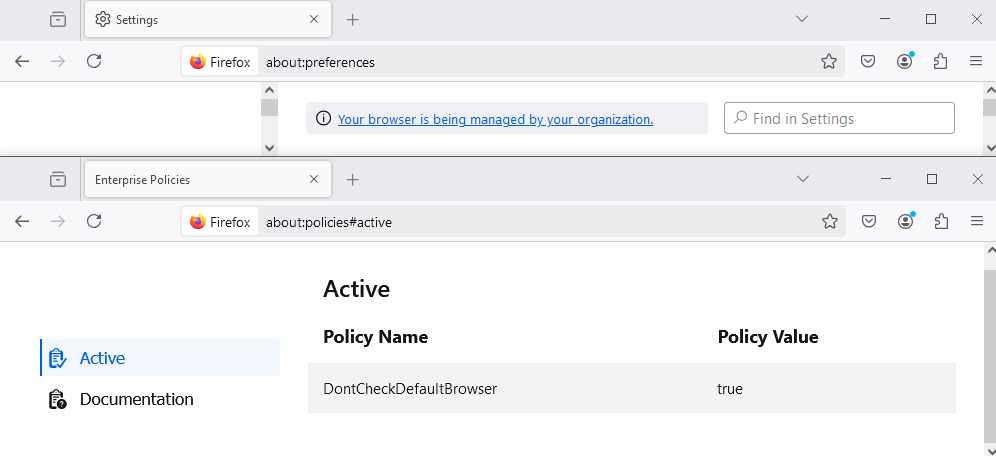Click the reload icon in the Enterprise Policies window

click(94, 222)
